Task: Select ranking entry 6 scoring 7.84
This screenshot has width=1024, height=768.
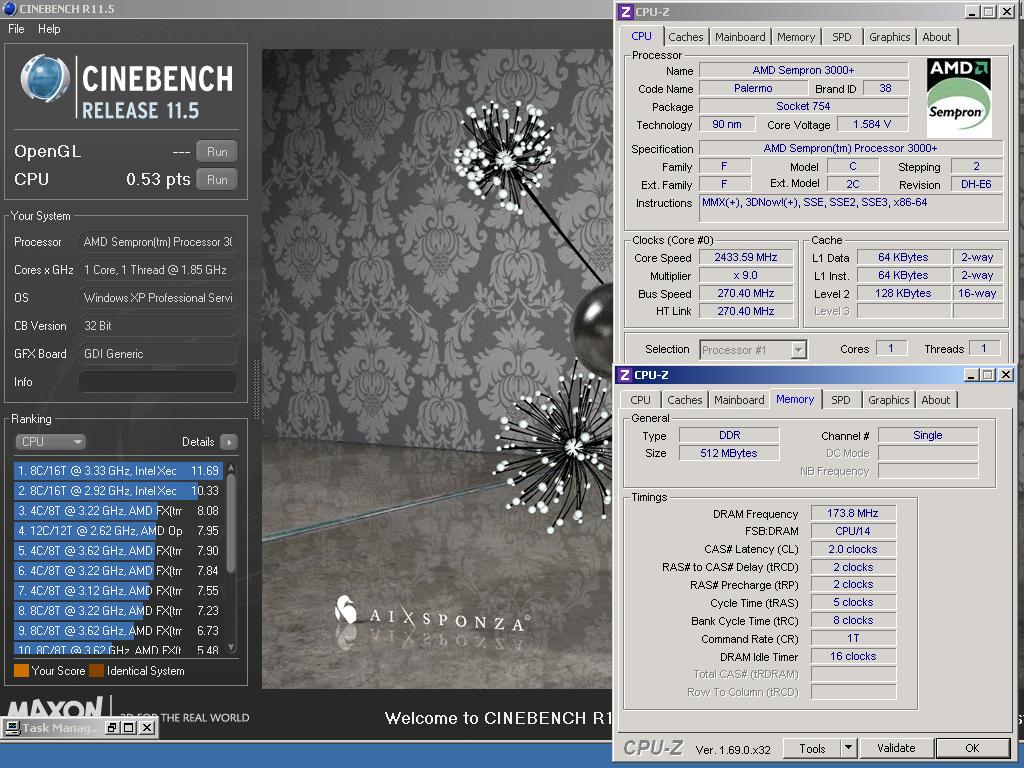Action: coord(118,571)
